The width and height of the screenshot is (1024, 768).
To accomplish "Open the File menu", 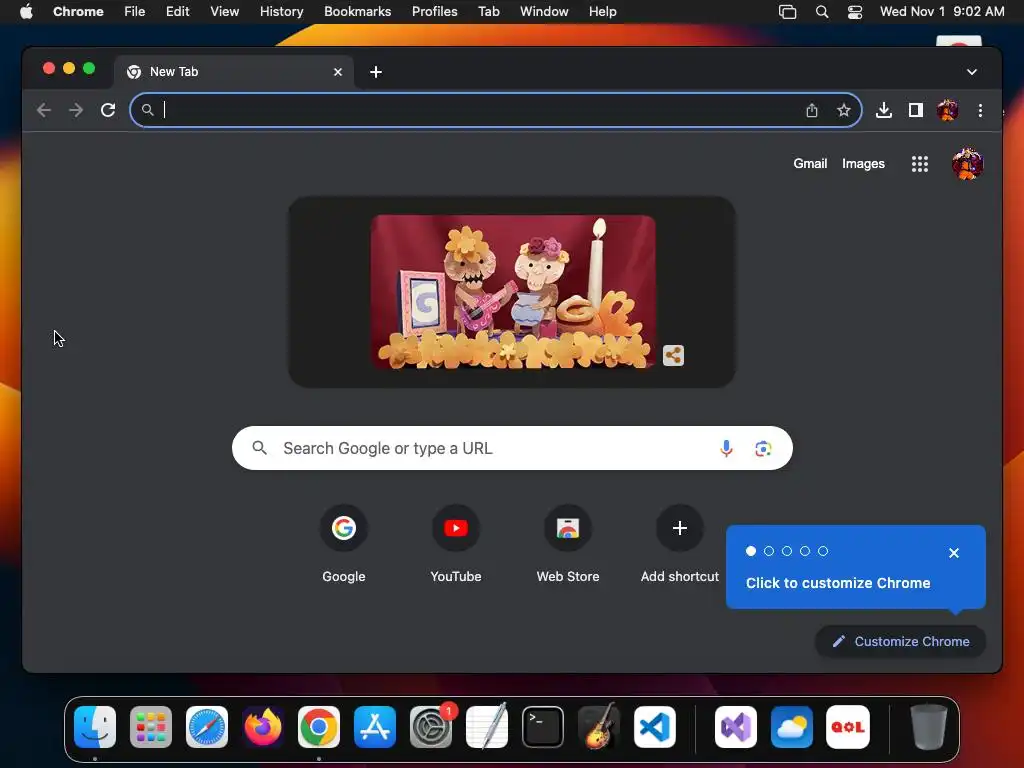I will (135, 11).
